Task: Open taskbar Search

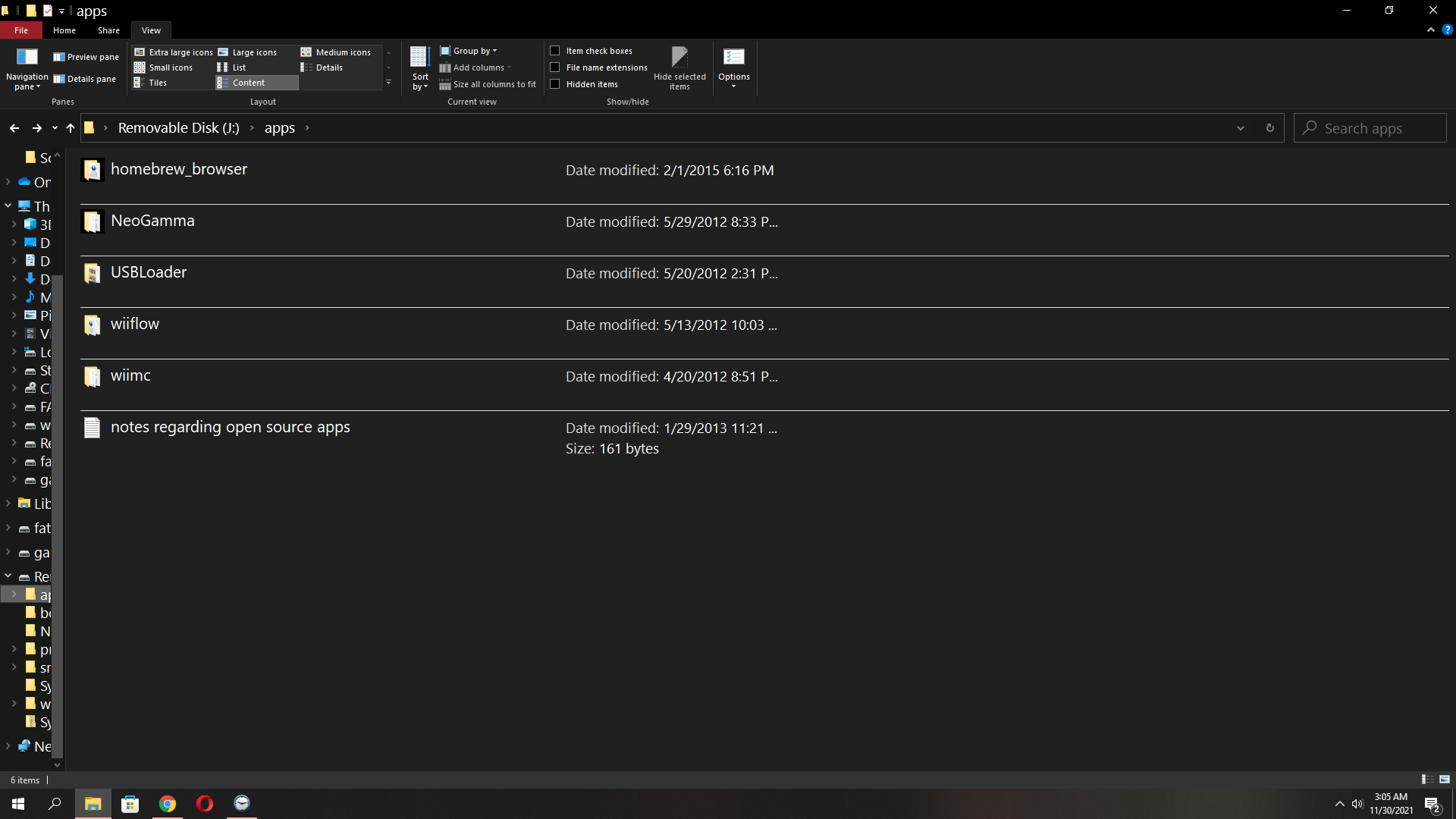Action: (55, 804)
